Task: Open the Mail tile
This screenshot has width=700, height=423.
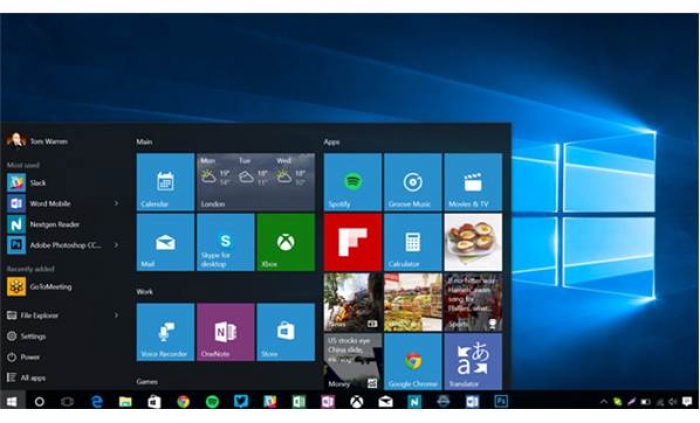Action: click(x=165, y=242)
